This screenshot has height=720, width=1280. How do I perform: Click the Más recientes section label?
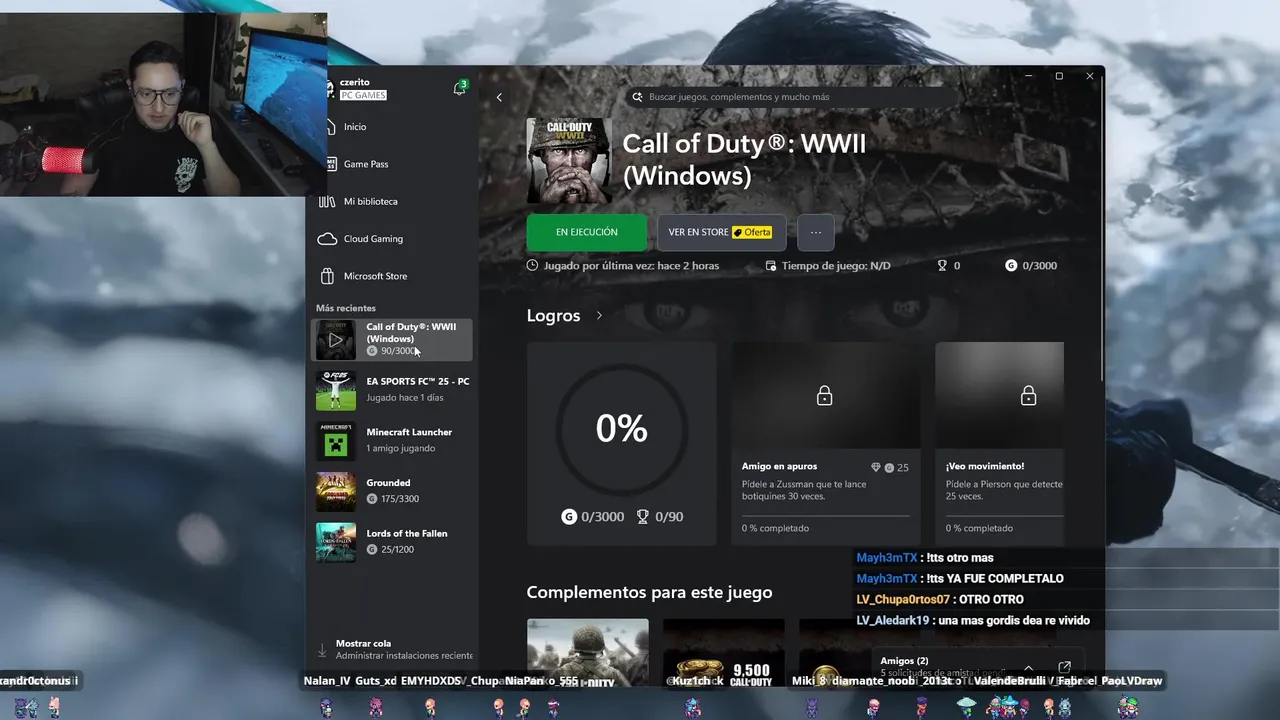[346, 308]
